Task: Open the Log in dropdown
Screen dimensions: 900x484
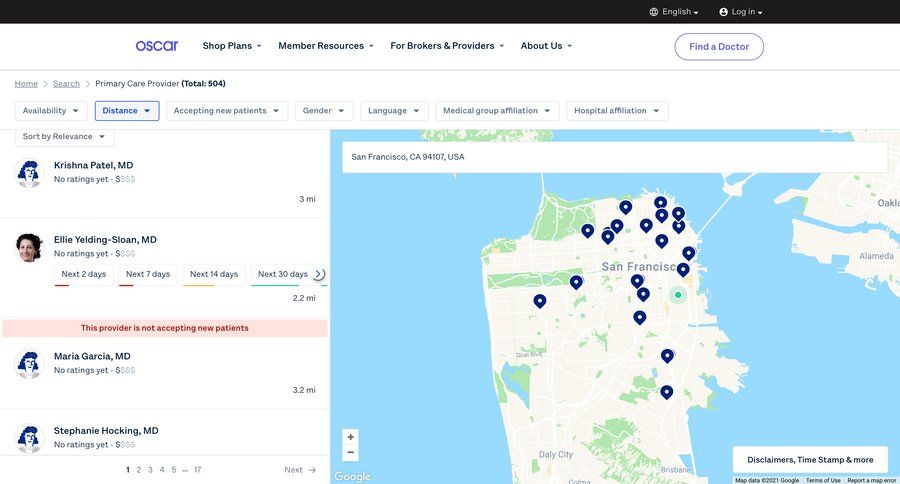Action: (740, 11)
